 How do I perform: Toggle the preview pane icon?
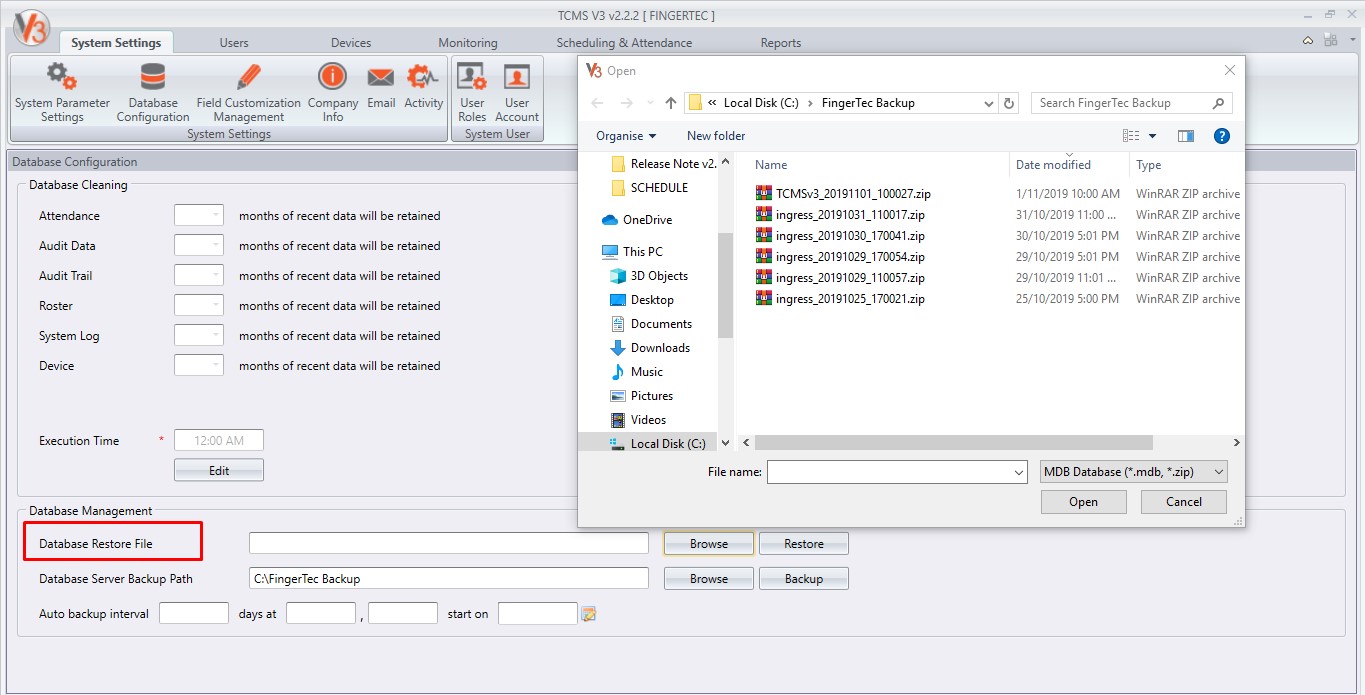tap(1186, 136)
